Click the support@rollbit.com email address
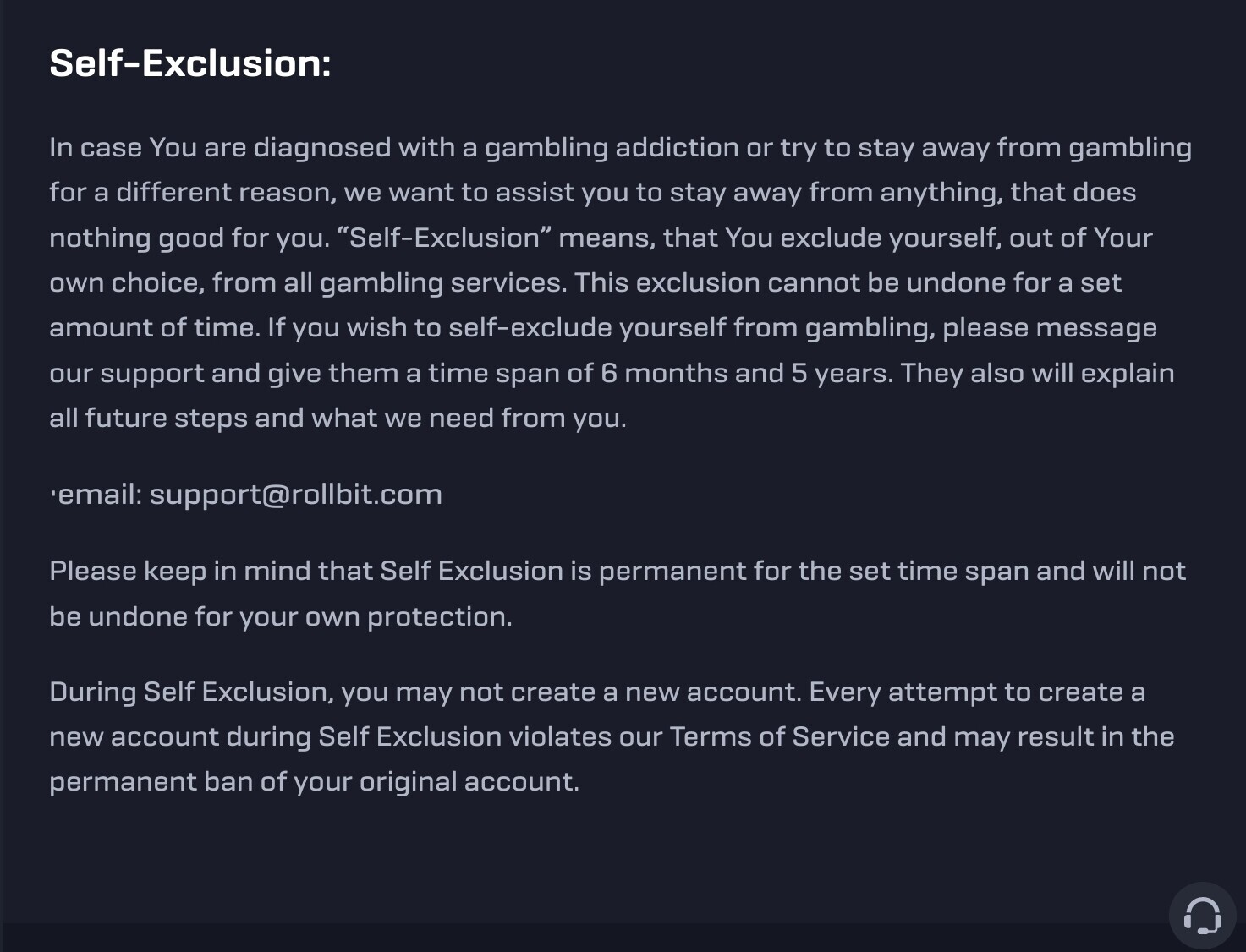 tap(296, 495)
